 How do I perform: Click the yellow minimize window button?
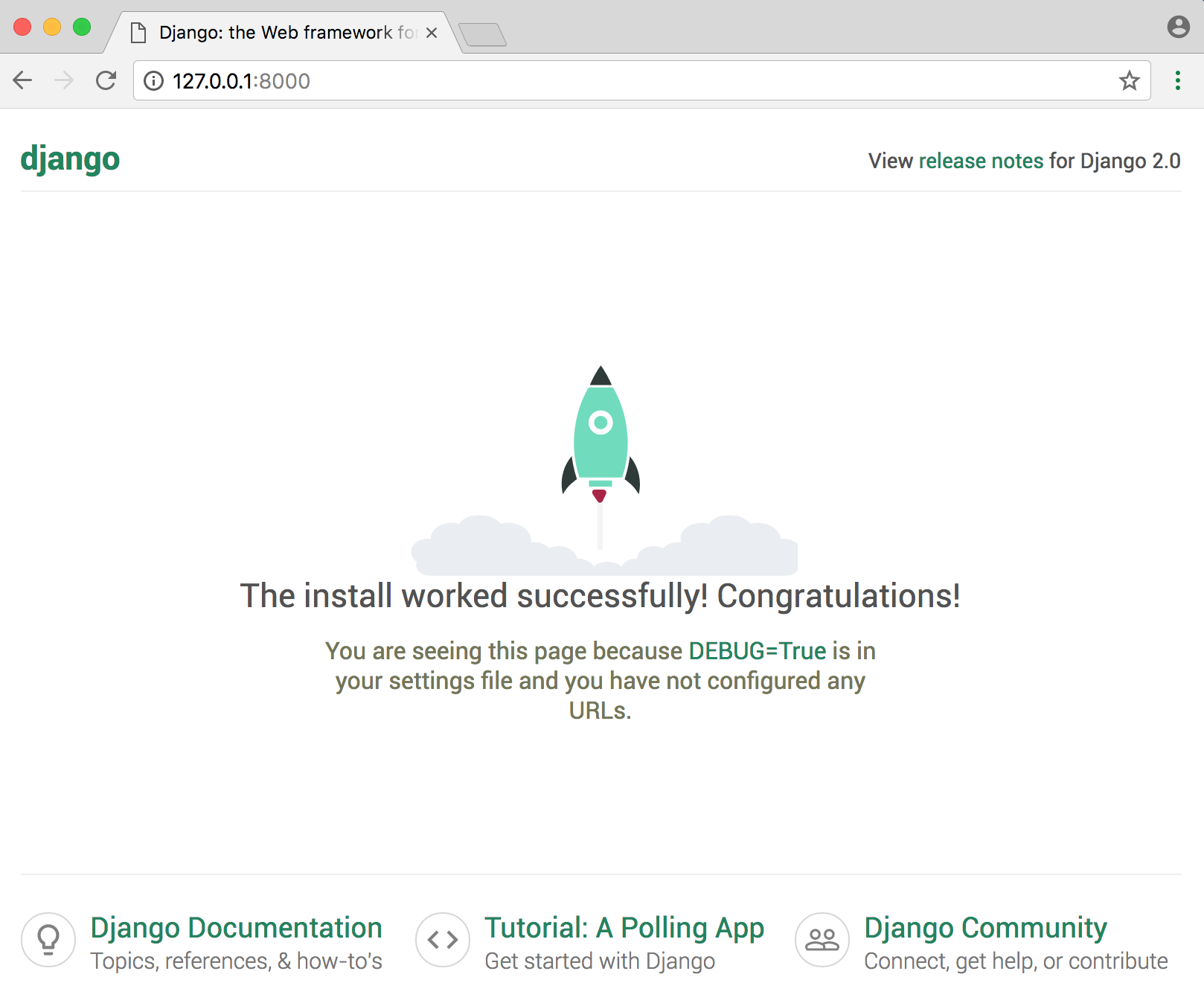(x=52, y=27)
